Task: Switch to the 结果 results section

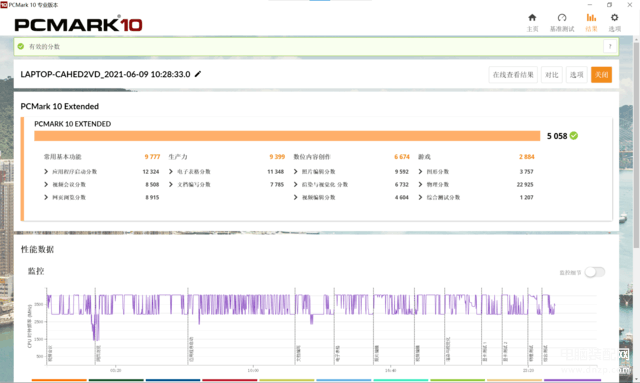Action: 591,22
